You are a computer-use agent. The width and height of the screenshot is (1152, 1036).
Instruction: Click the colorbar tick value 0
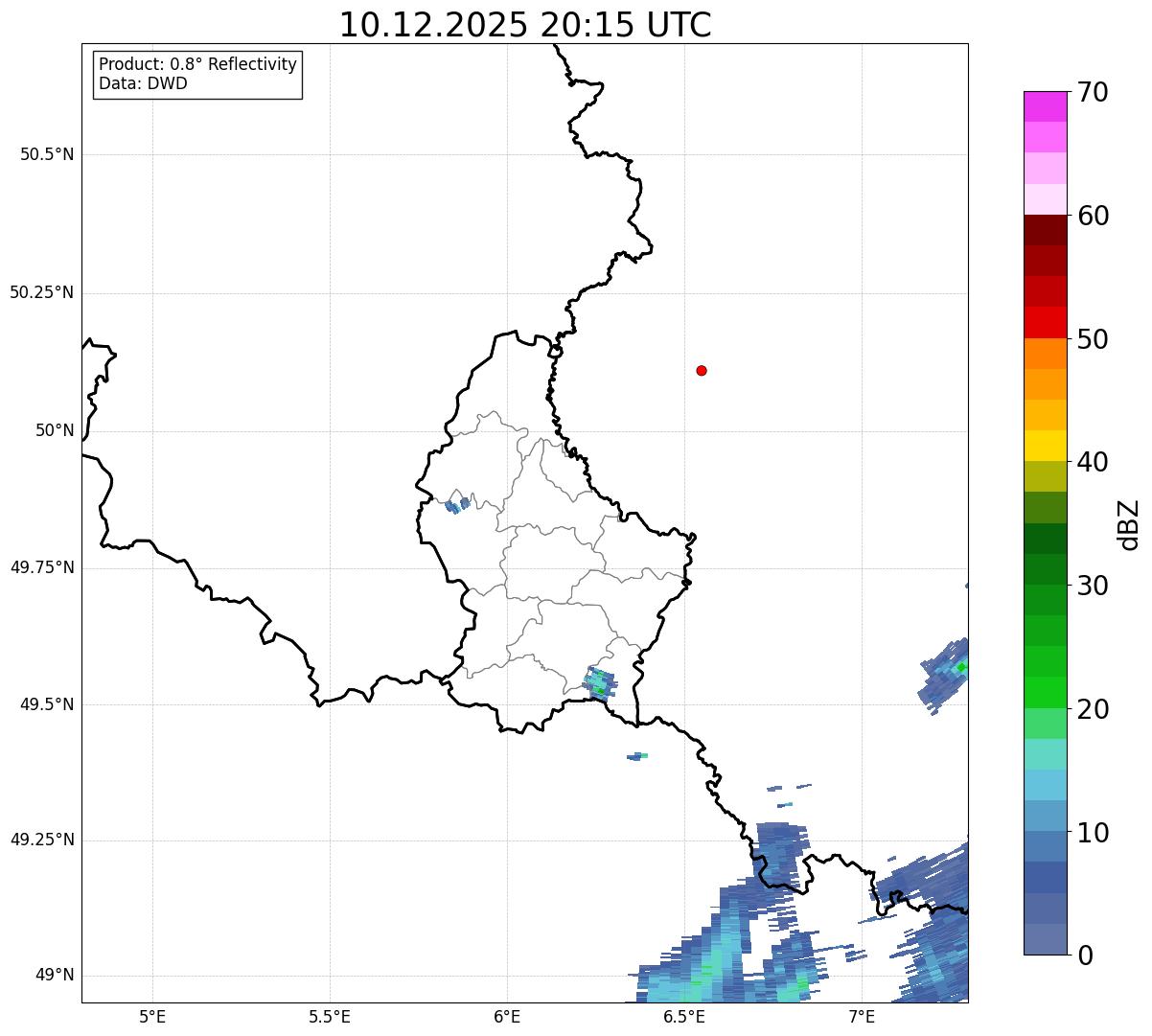(x=1085, y=955)
